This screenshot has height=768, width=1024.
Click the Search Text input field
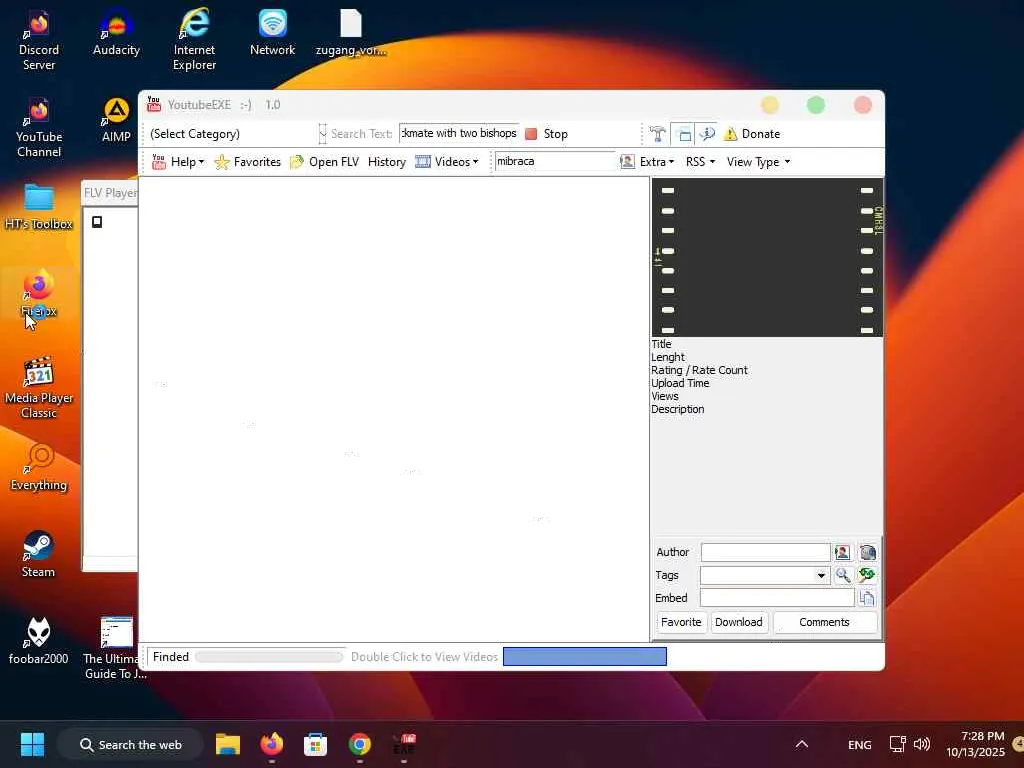458,133
